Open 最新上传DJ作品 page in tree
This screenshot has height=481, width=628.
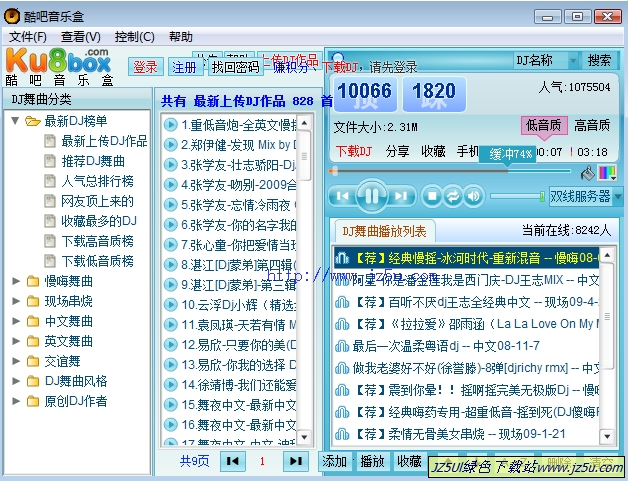(104, 141)
